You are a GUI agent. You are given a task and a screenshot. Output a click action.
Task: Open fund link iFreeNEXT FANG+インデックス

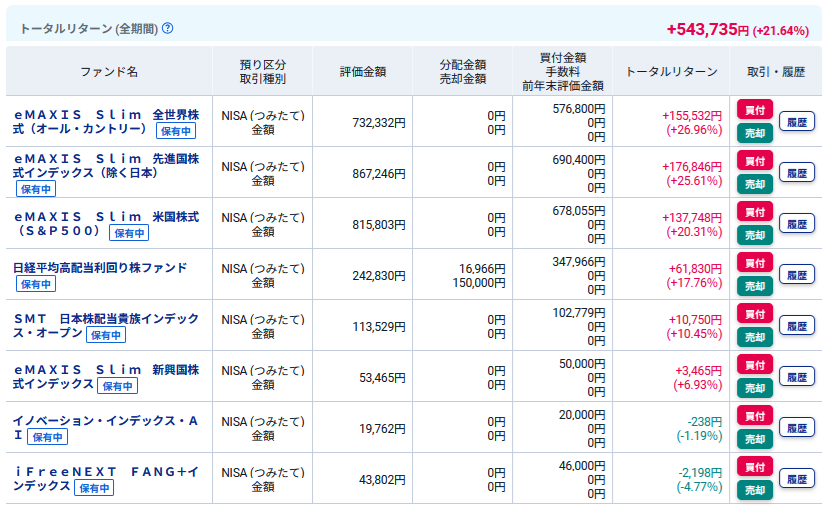106,479
